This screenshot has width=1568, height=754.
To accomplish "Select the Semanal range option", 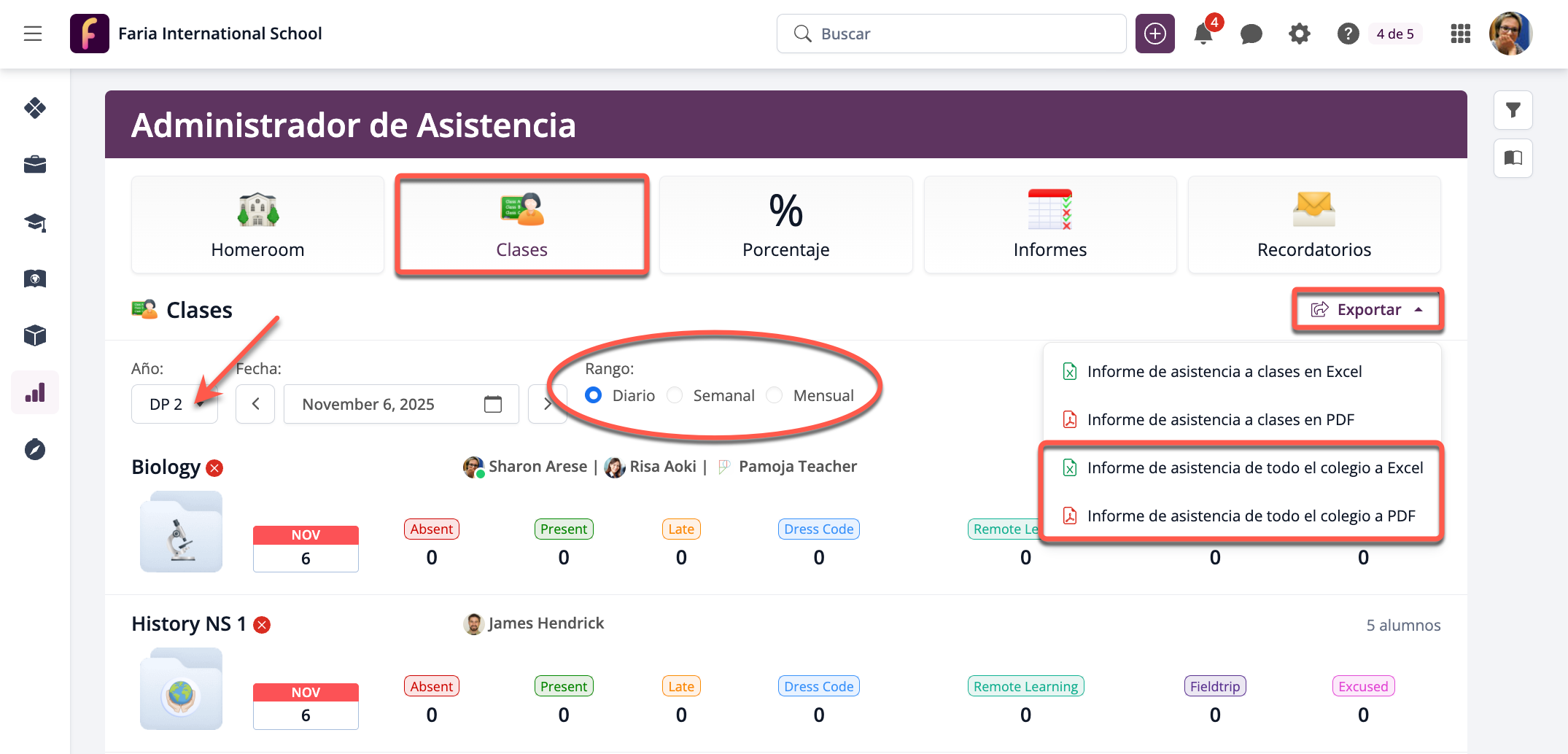I will 675,395.
